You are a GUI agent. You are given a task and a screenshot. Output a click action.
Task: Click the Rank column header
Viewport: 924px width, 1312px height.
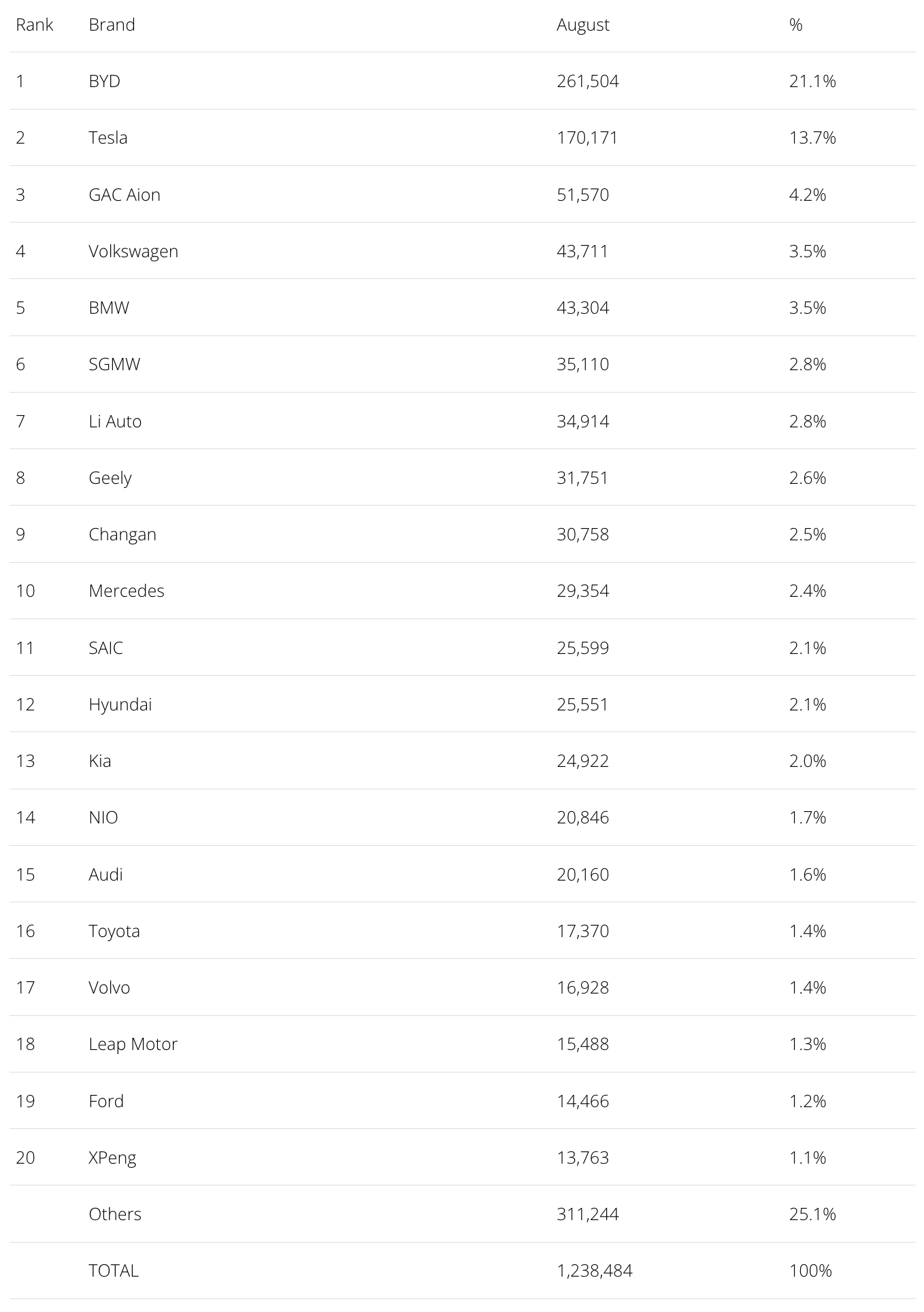click(x=35, y=25)
